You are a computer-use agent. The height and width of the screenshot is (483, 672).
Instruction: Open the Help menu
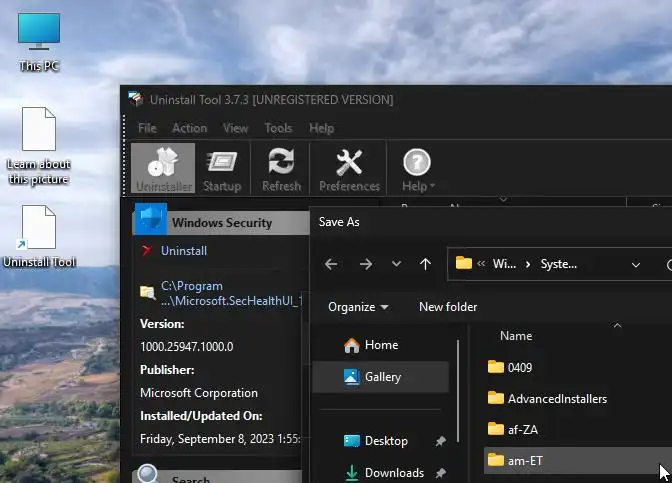click(322, 128)
